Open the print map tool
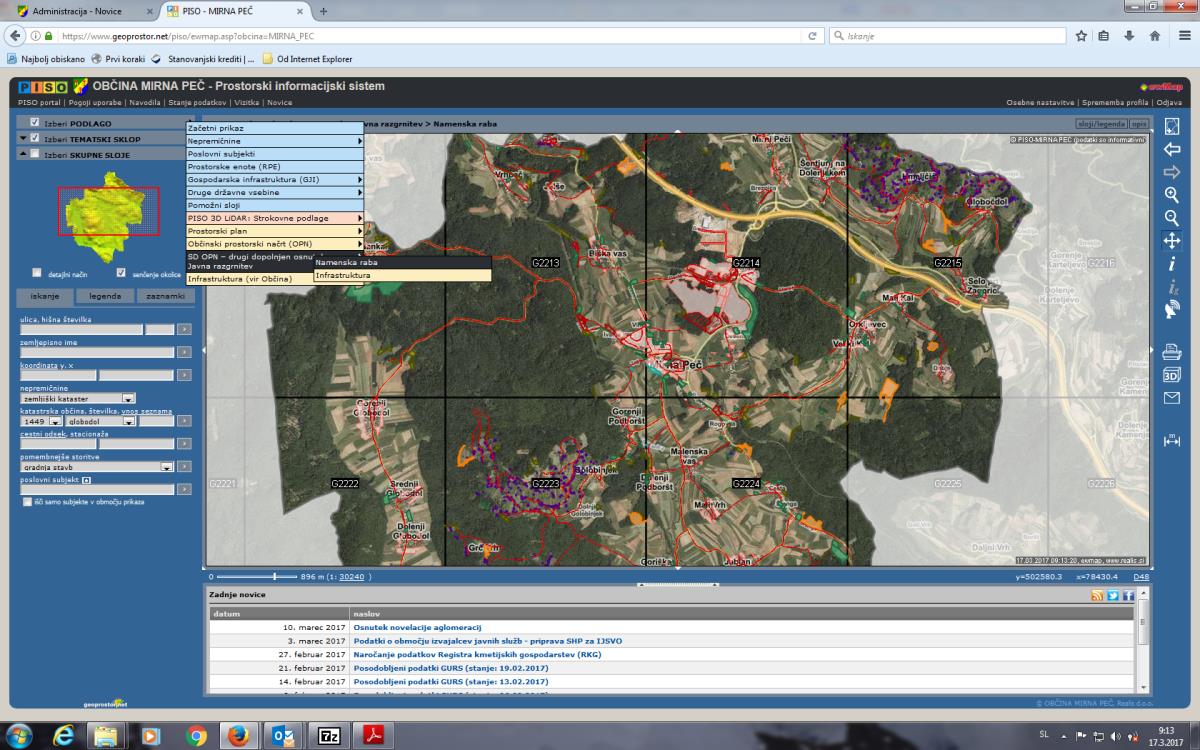 tap(1172, 352)
